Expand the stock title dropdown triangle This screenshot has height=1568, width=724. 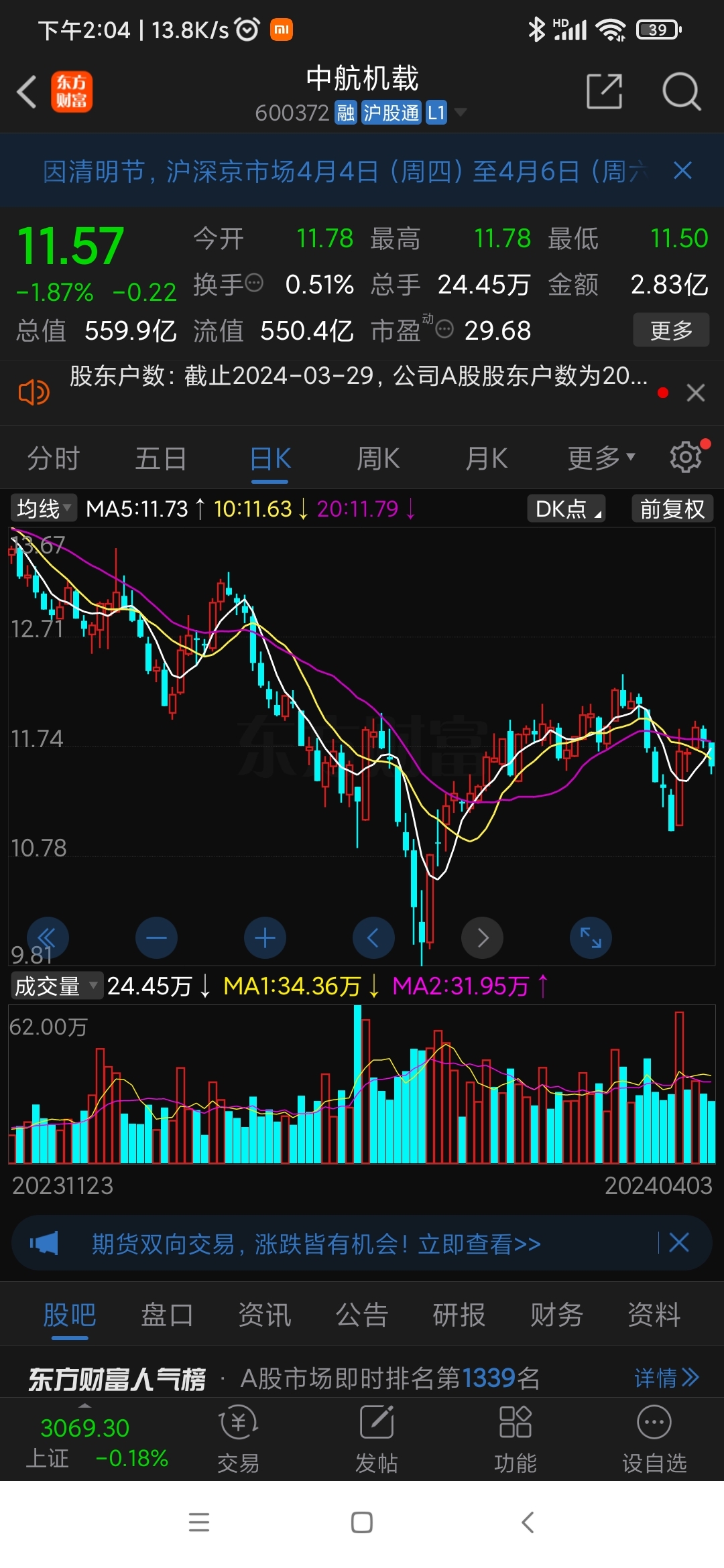click(460, 112)
